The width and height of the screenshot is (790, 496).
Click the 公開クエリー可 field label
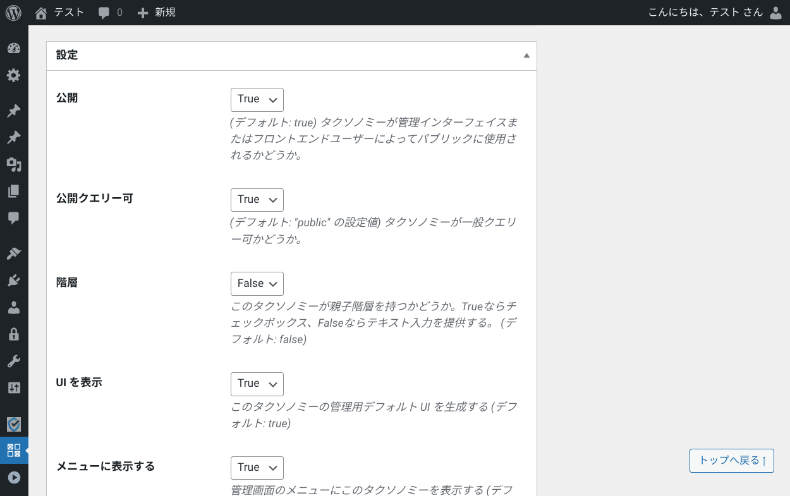point(95,199)
